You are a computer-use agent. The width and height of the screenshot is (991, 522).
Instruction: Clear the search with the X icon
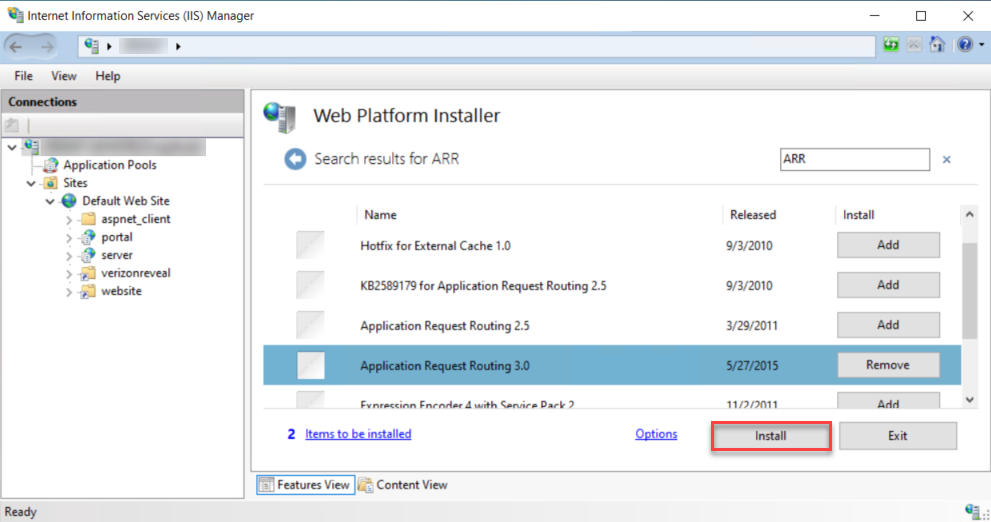(x=946, y=160)
